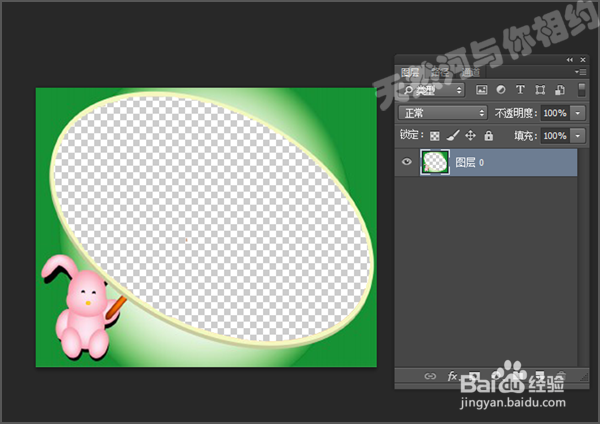Viewport: 600px width, 424px height.
Task: Open the 类型 filter kind dropdown
Action: (433, 90)
